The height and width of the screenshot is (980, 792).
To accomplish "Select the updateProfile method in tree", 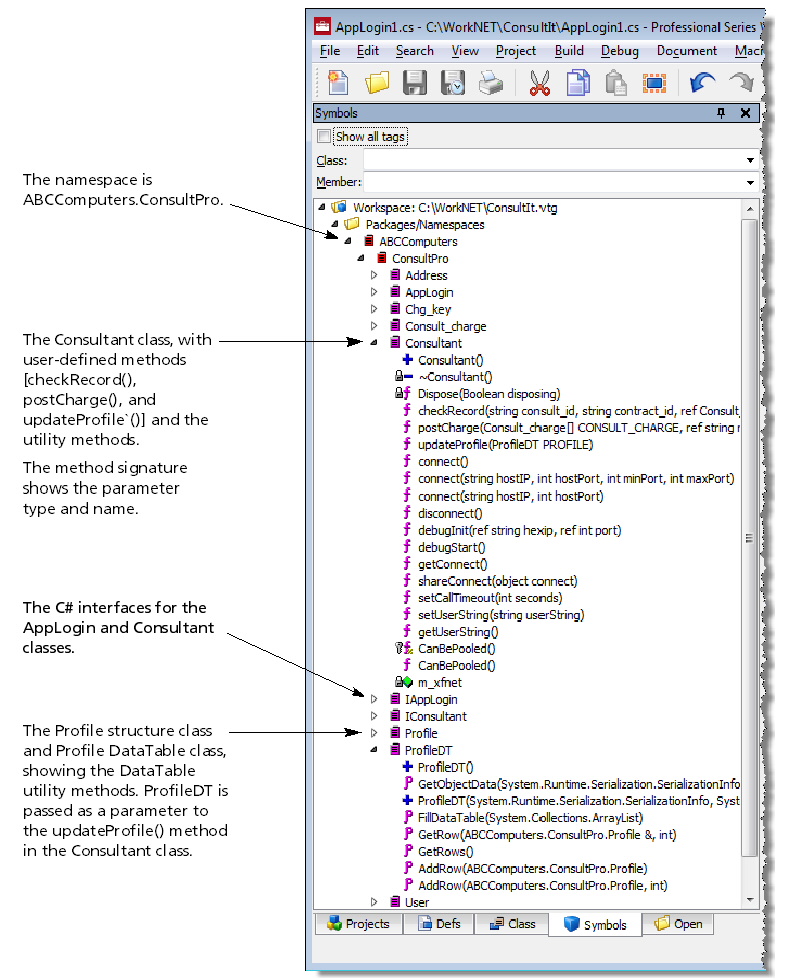I will point(505,444).
